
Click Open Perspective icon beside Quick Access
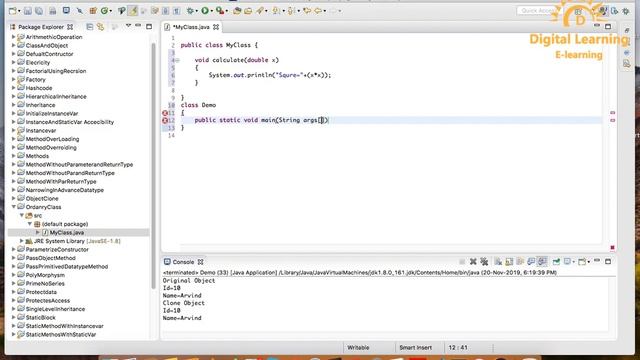pyautogui.click(x=578, y=11)
